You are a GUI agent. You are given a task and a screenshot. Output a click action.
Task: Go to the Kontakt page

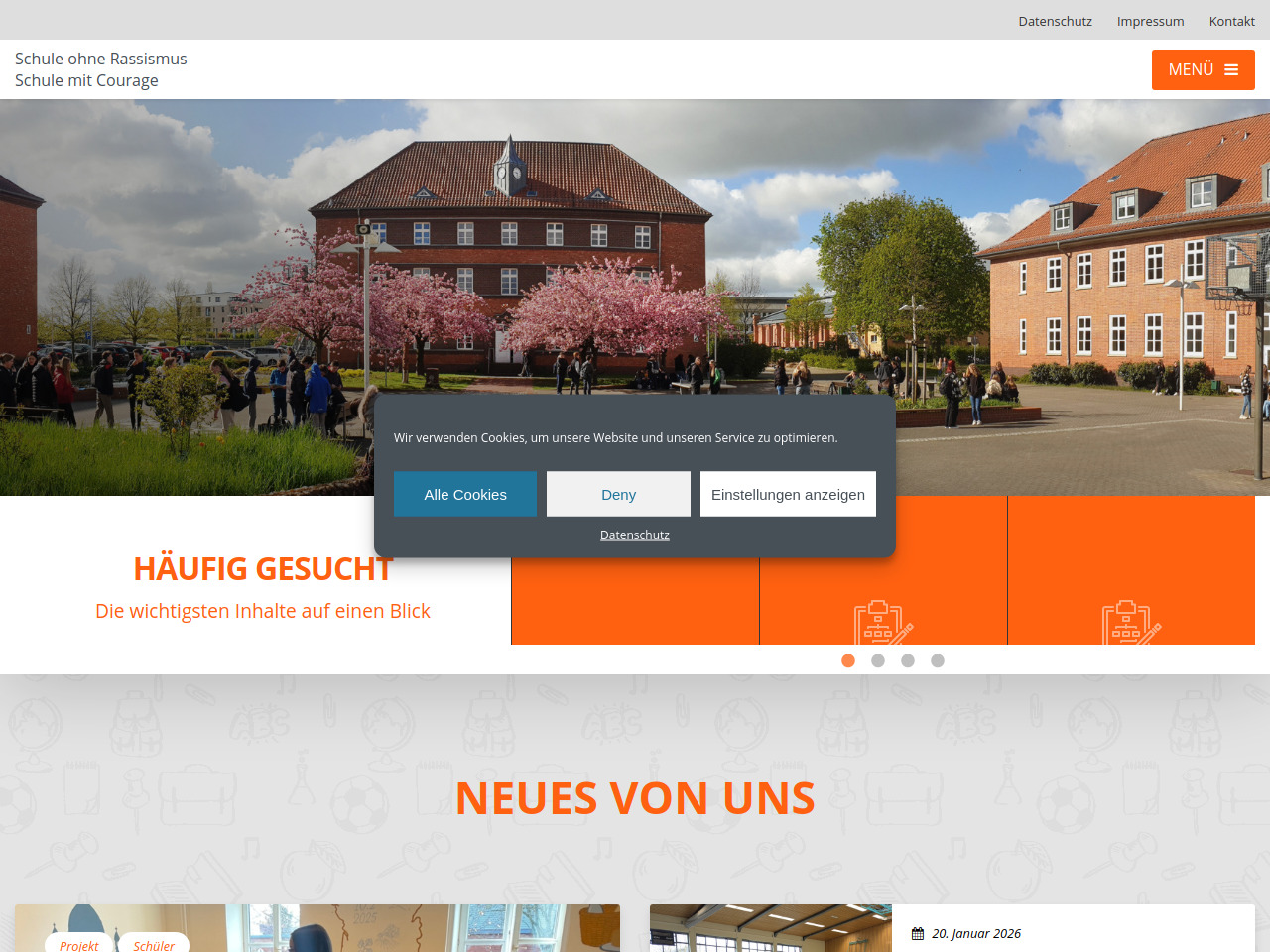pyautogui.click(x=1231, y=21)
